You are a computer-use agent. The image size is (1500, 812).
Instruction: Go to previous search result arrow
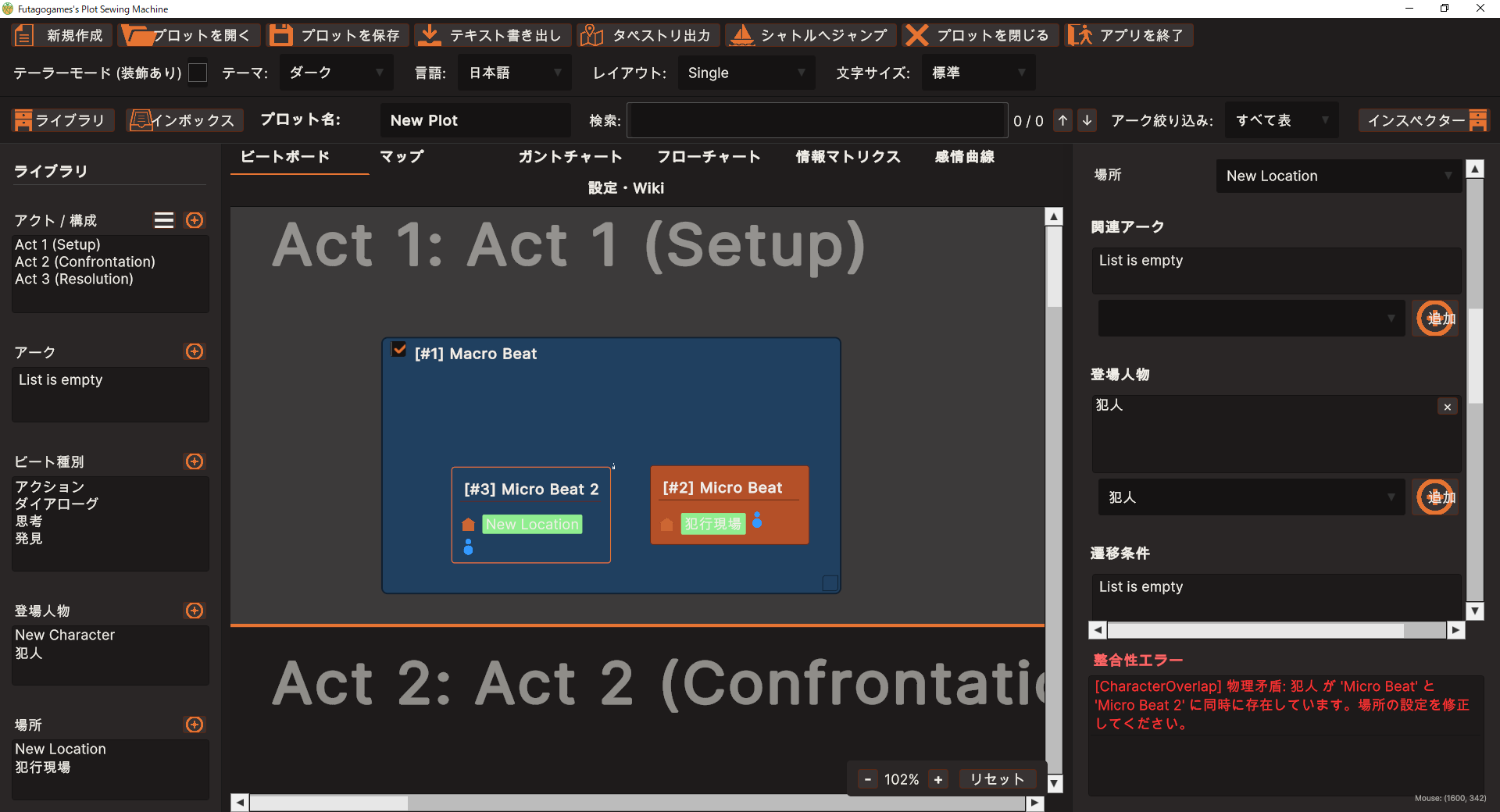pyautogui.click(x=1062, y=120)
